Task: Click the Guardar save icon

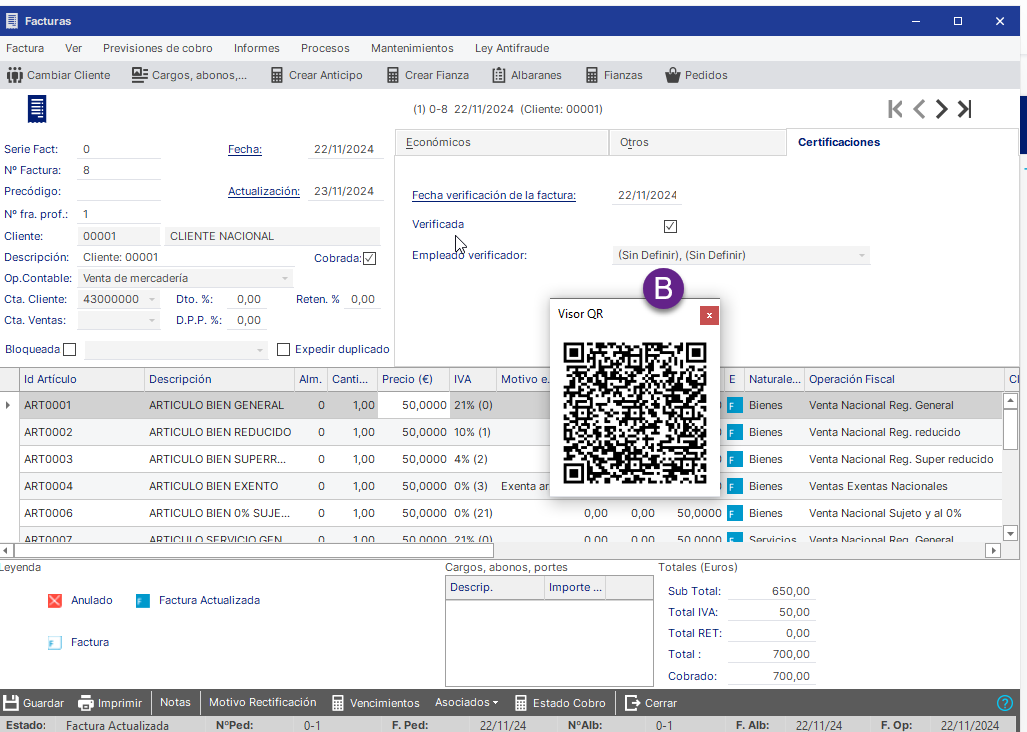Action: click(10, 703)
